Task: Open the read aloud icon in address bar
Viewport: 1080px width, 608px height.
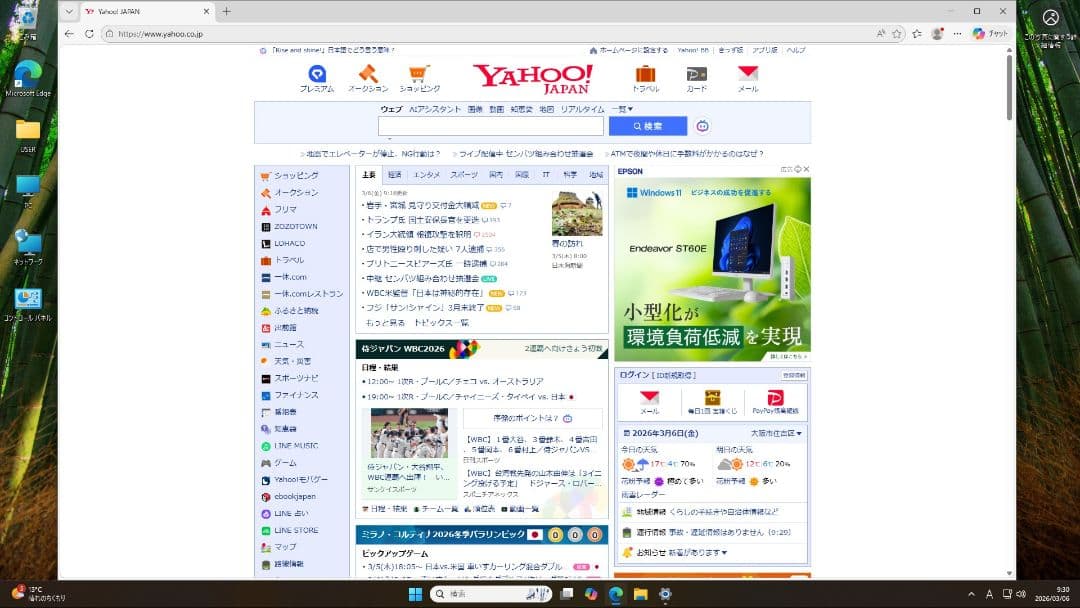Action: pyautogui.click(x=881, y=34)
